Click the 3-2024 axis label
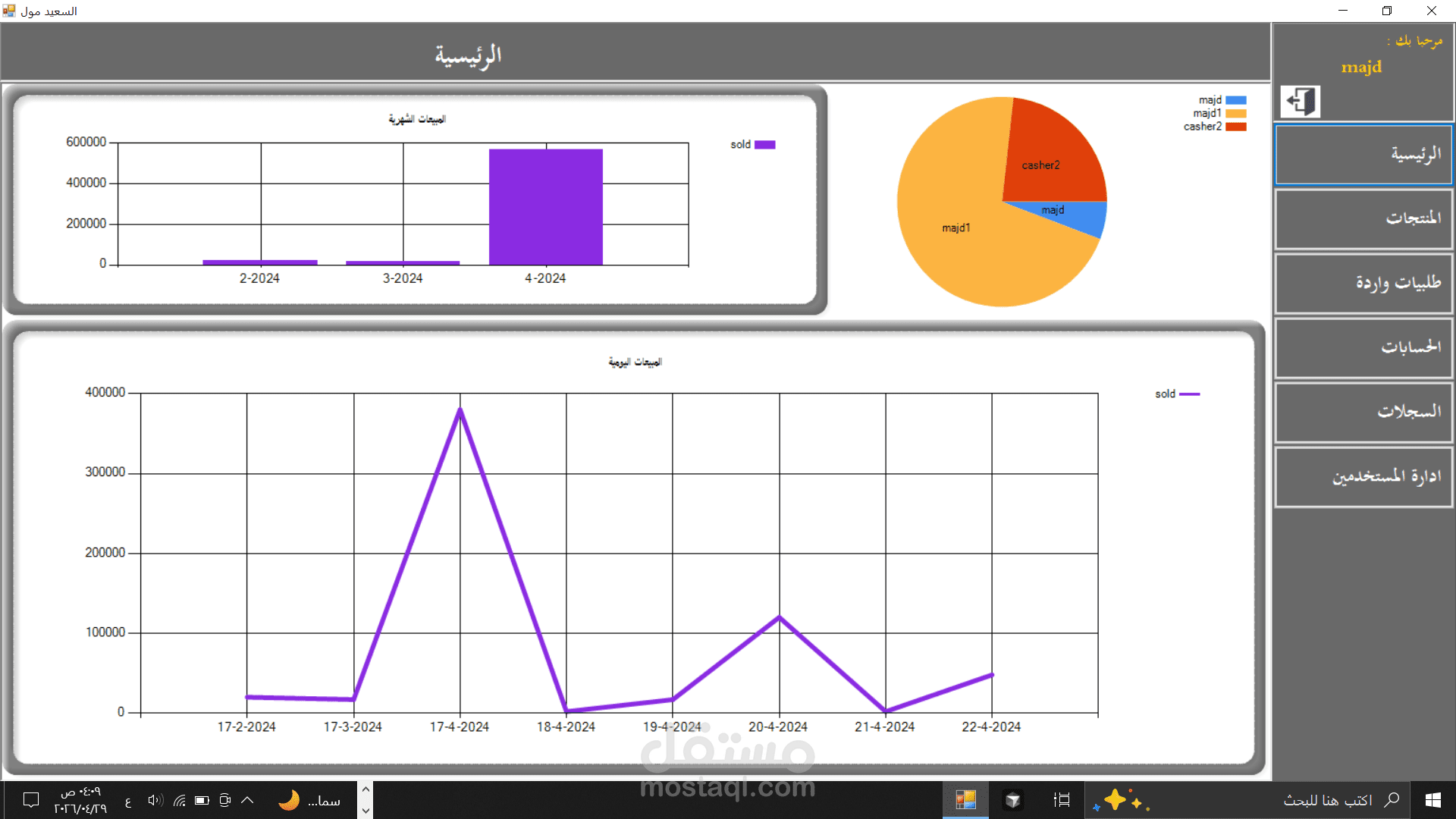The width and height of the screenshot is (1456, 819). click(x=403, y=278)
